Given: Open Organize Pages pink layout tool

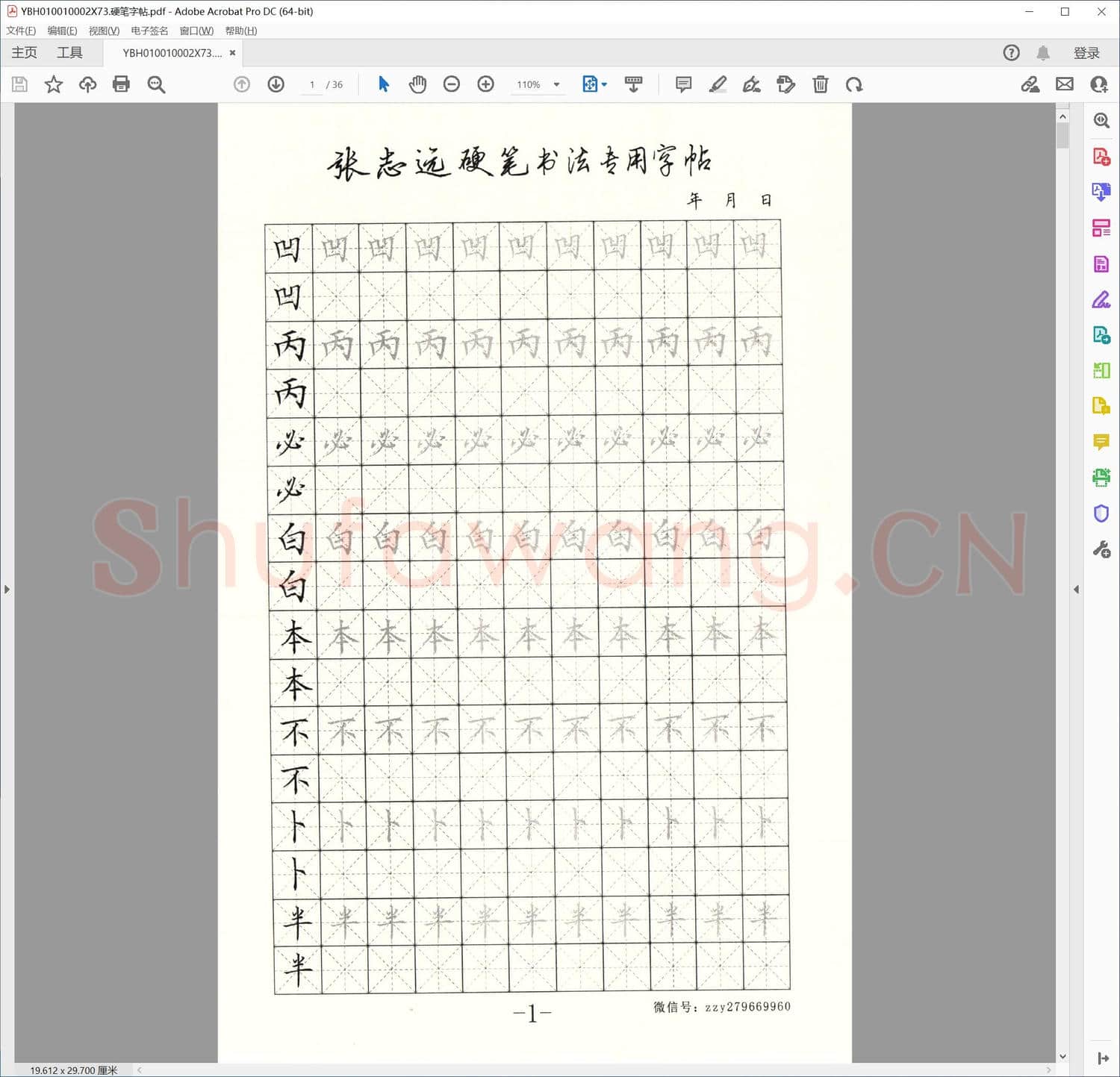Looking at the screenshot, I should 1101,228.
